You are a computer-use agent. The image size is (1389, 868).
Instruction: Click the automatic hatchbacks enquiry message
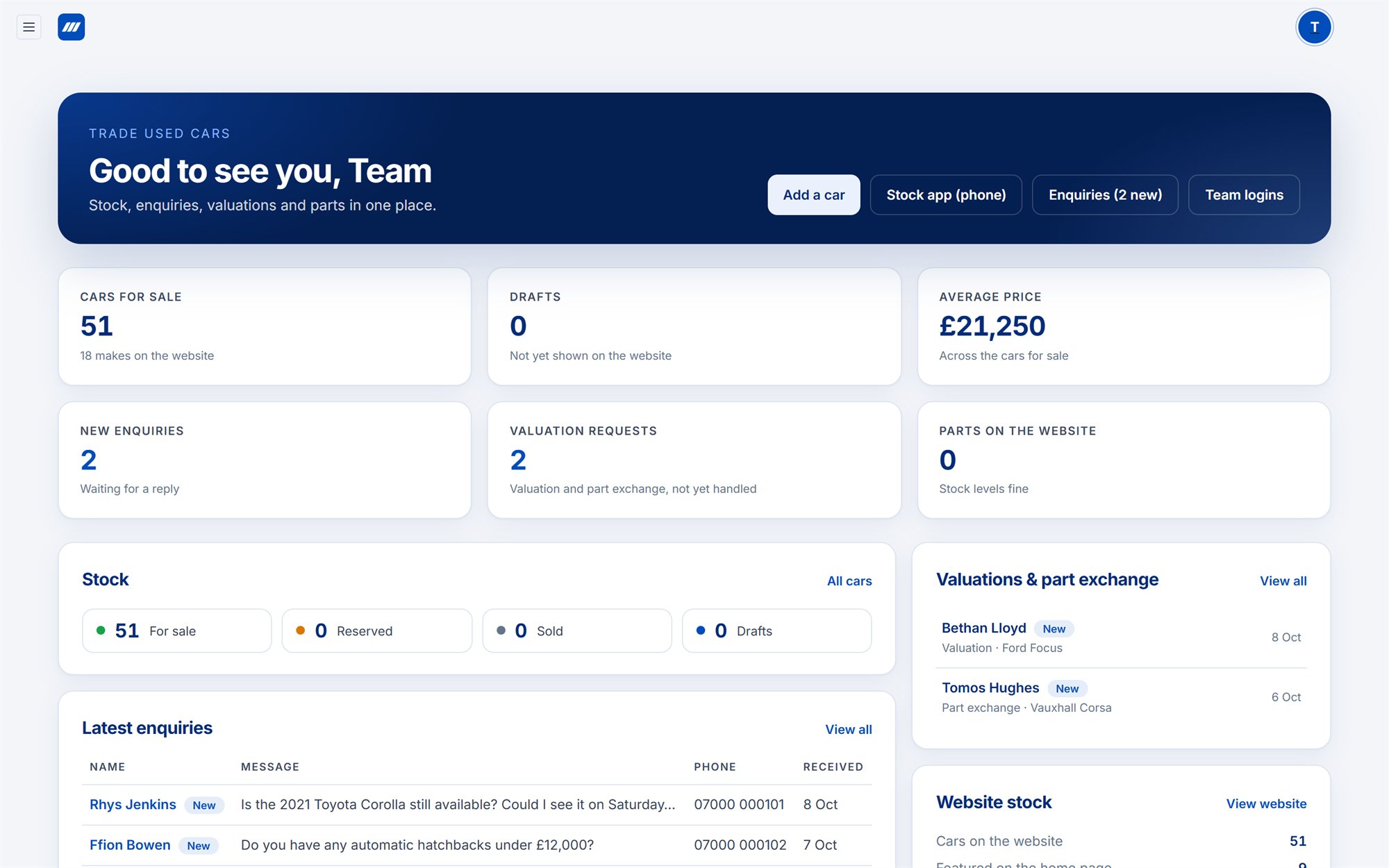417,845
